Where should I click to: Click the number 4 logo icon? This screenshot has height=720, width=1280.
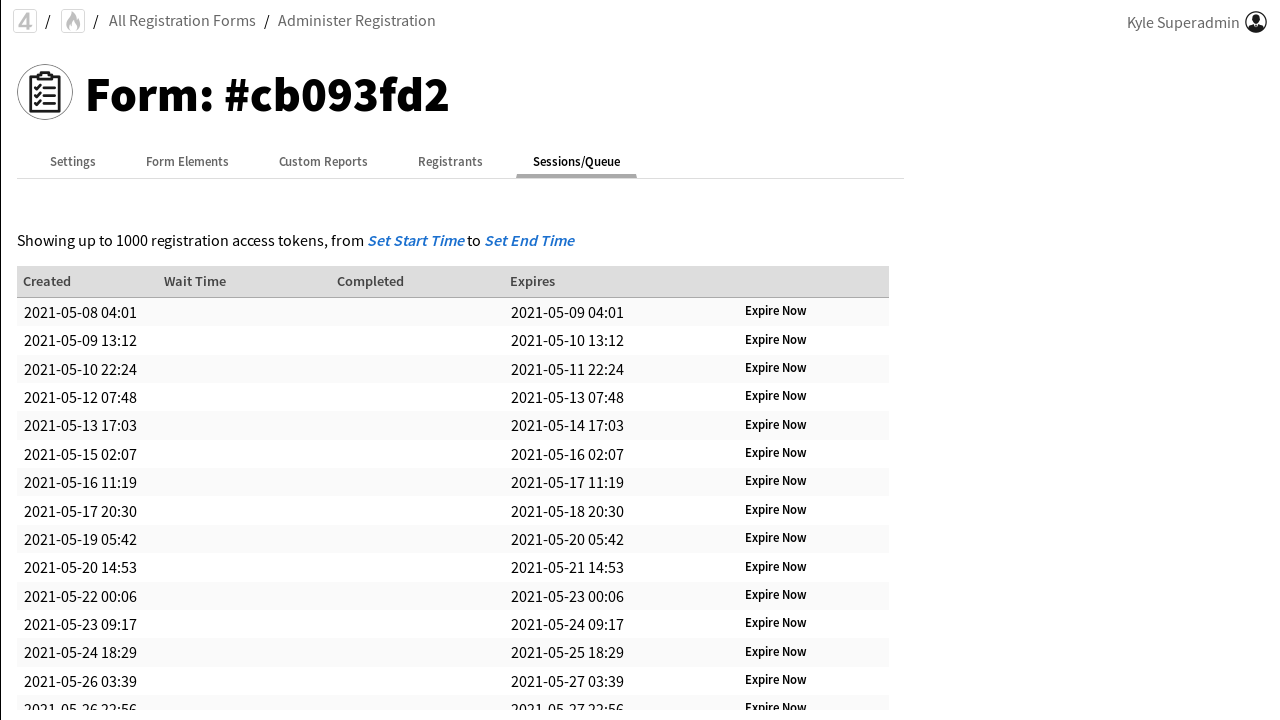25,21
